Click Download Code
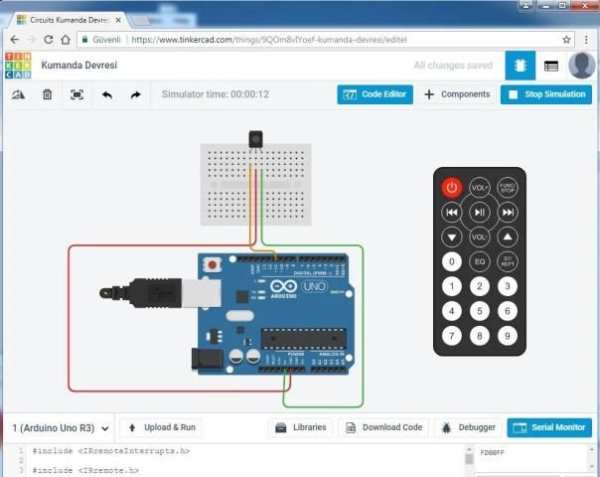This screenshot has width=600, height=477. click(x=384, y=428)
